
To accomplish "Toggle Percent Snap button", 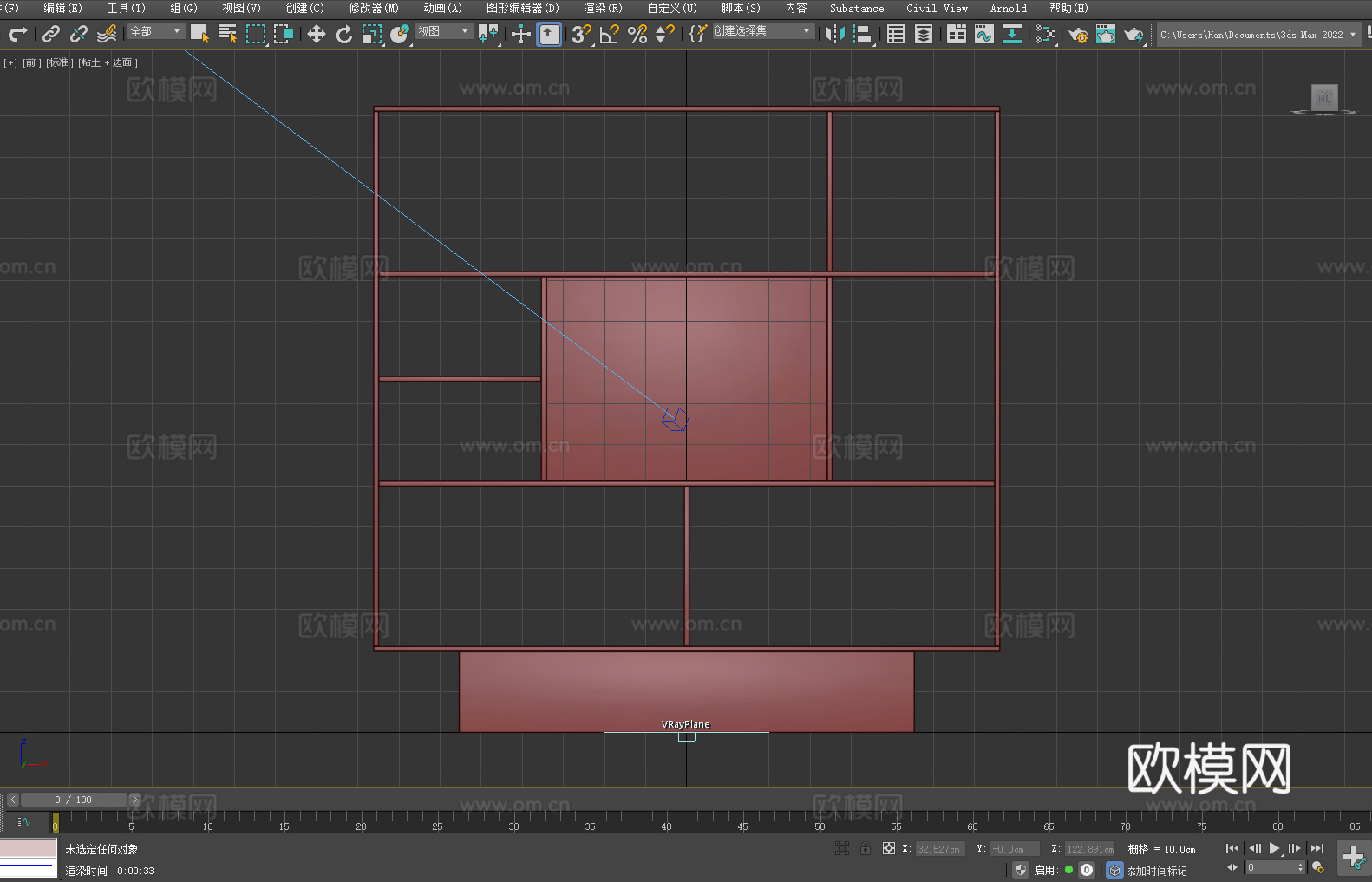I will pyautogui.click(x=637, y=34).
